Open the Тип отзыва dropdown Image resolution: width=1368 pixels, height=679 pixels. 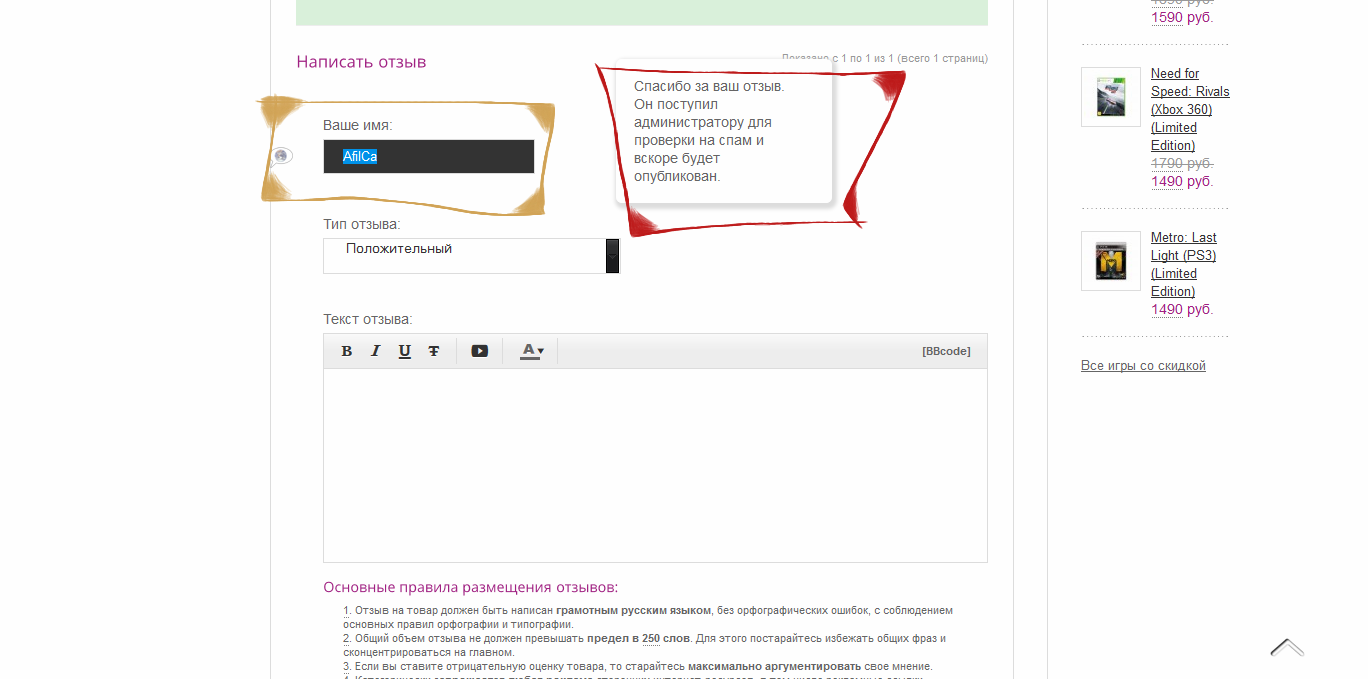[x=471, y=256]
